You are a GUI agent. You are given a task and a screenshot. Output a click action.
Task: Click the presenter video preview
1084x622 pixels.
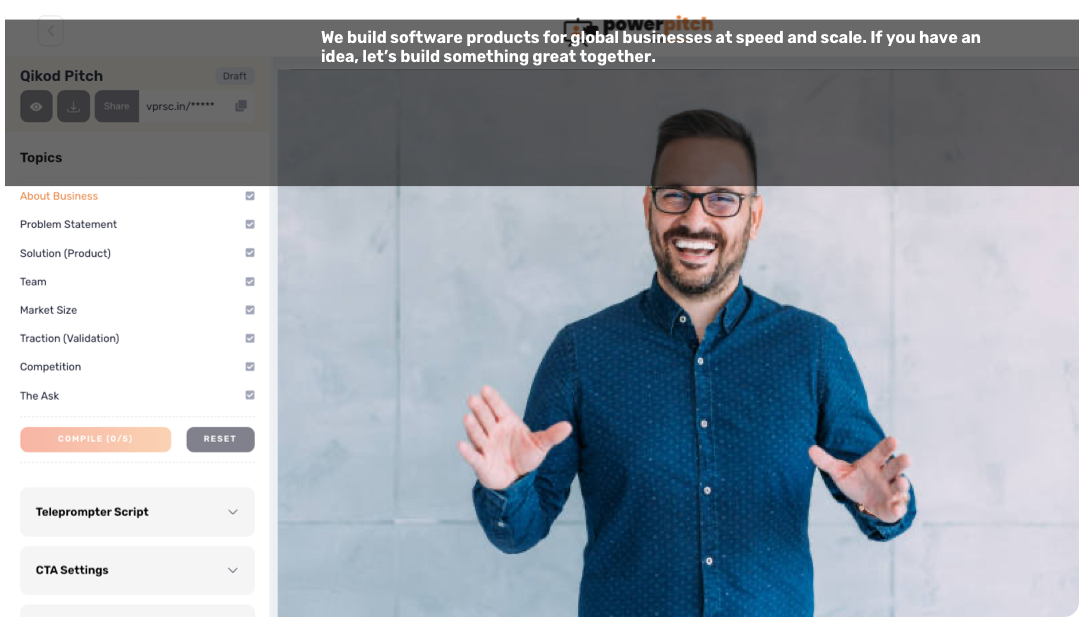pos(678,343)
